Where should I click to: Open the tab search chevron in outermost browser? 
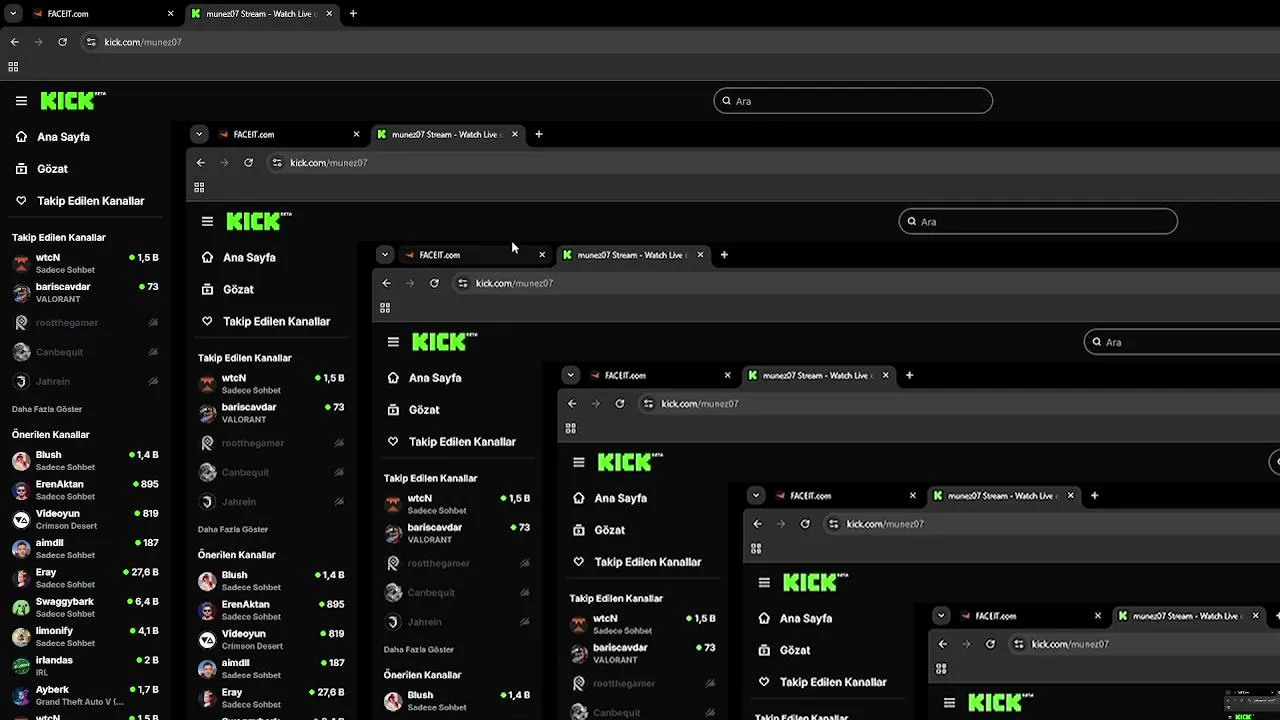tap(13, 14)
